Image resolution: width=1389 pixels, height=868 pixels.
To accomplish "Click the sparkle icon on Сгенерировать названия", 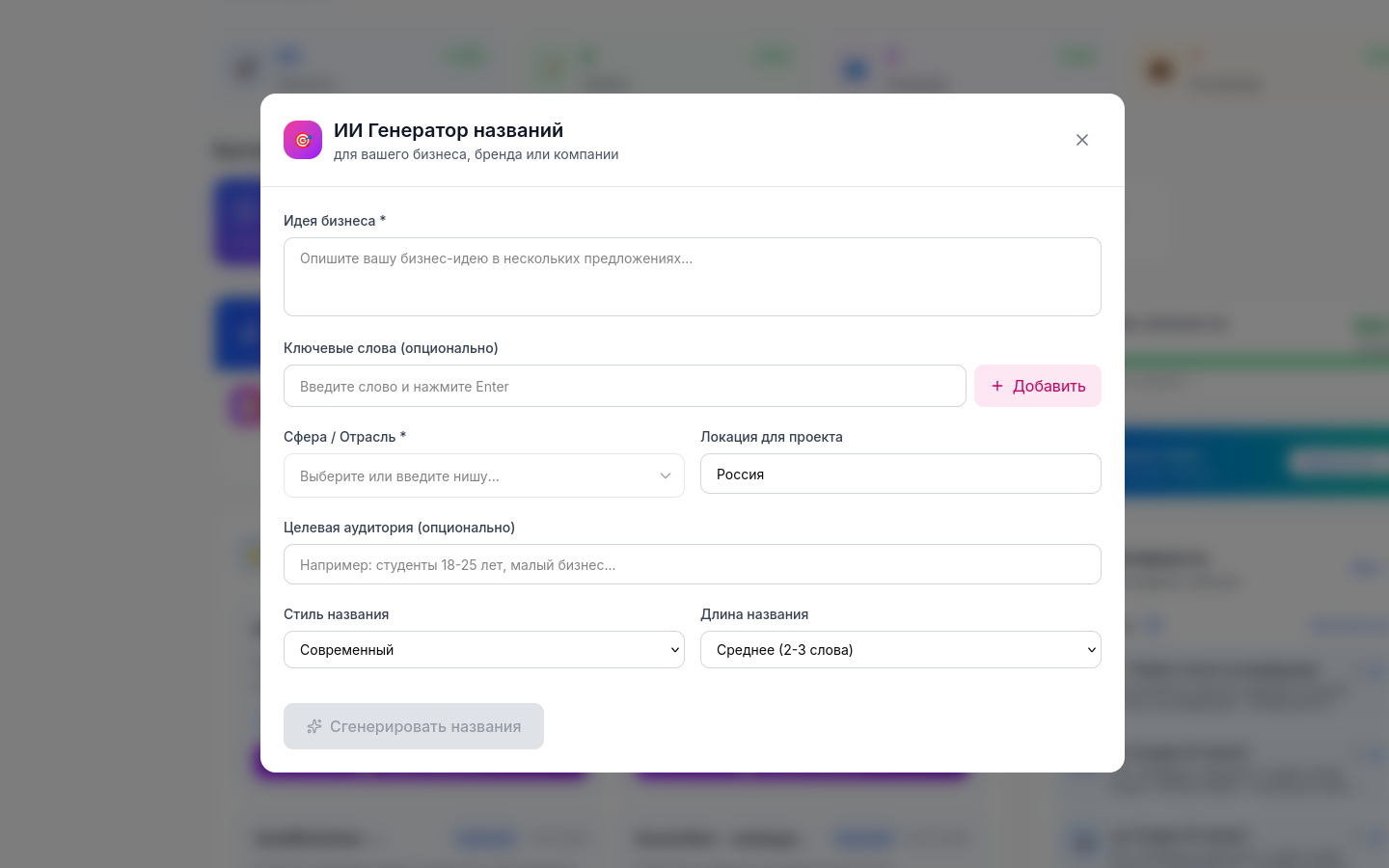I will 314,726.
